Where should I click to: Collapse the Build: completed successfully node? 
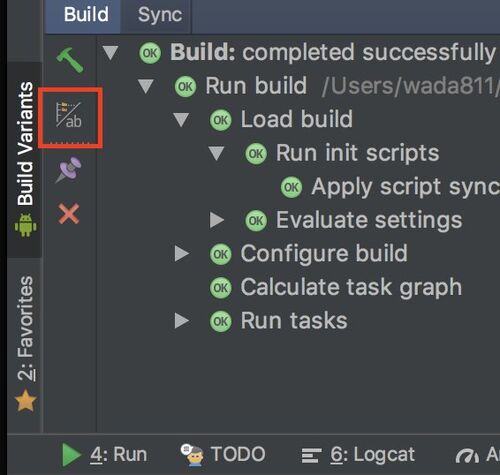click(x=110, y=53)
